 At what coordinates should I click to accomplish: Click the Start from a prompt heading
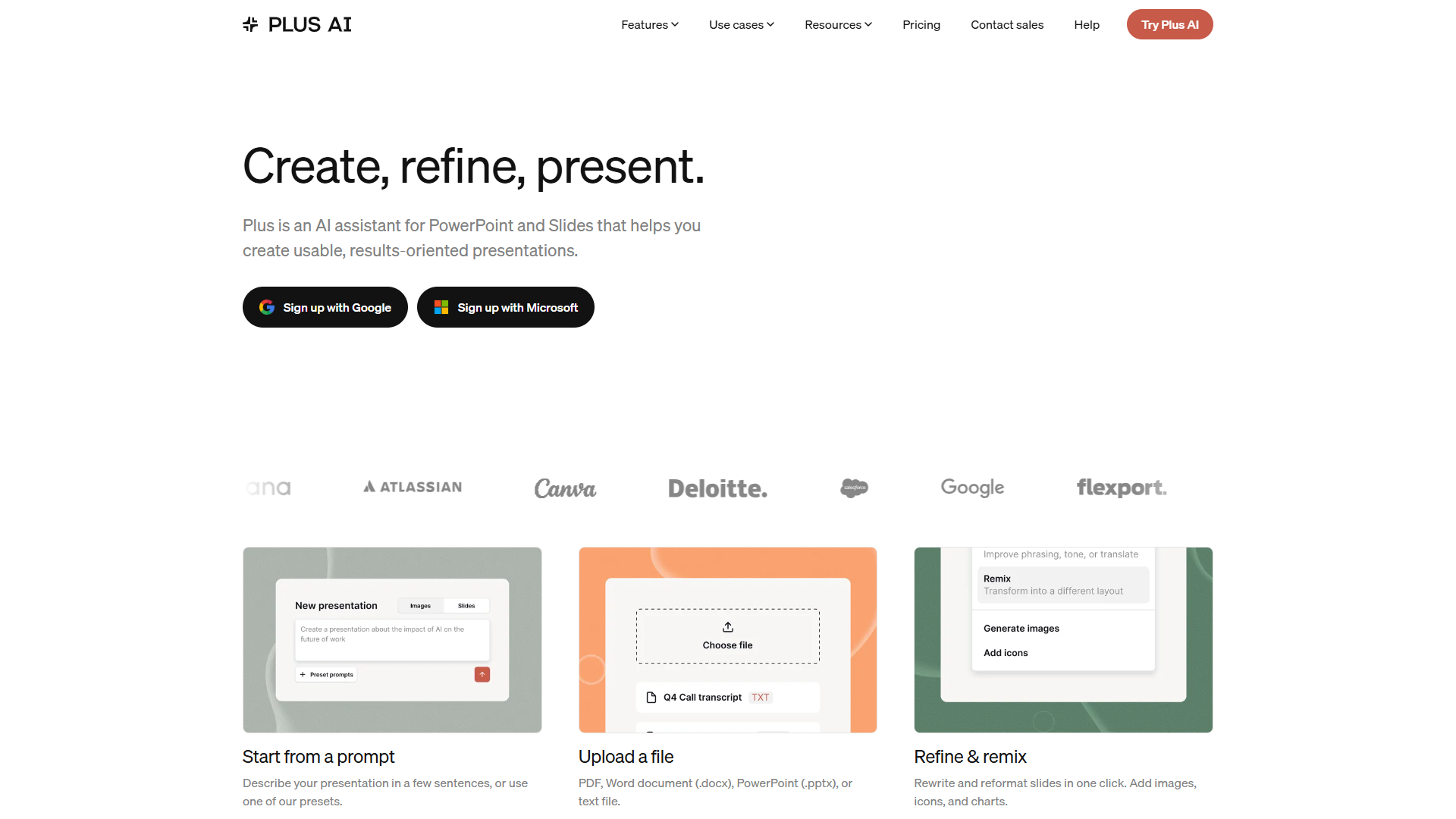318,757
